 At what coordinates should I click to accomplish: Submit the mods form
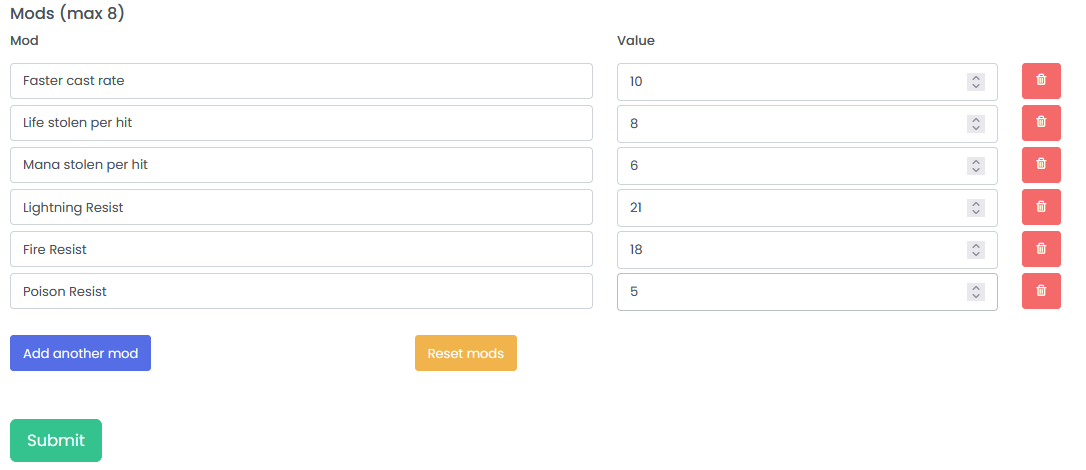[x=56, y=440]
